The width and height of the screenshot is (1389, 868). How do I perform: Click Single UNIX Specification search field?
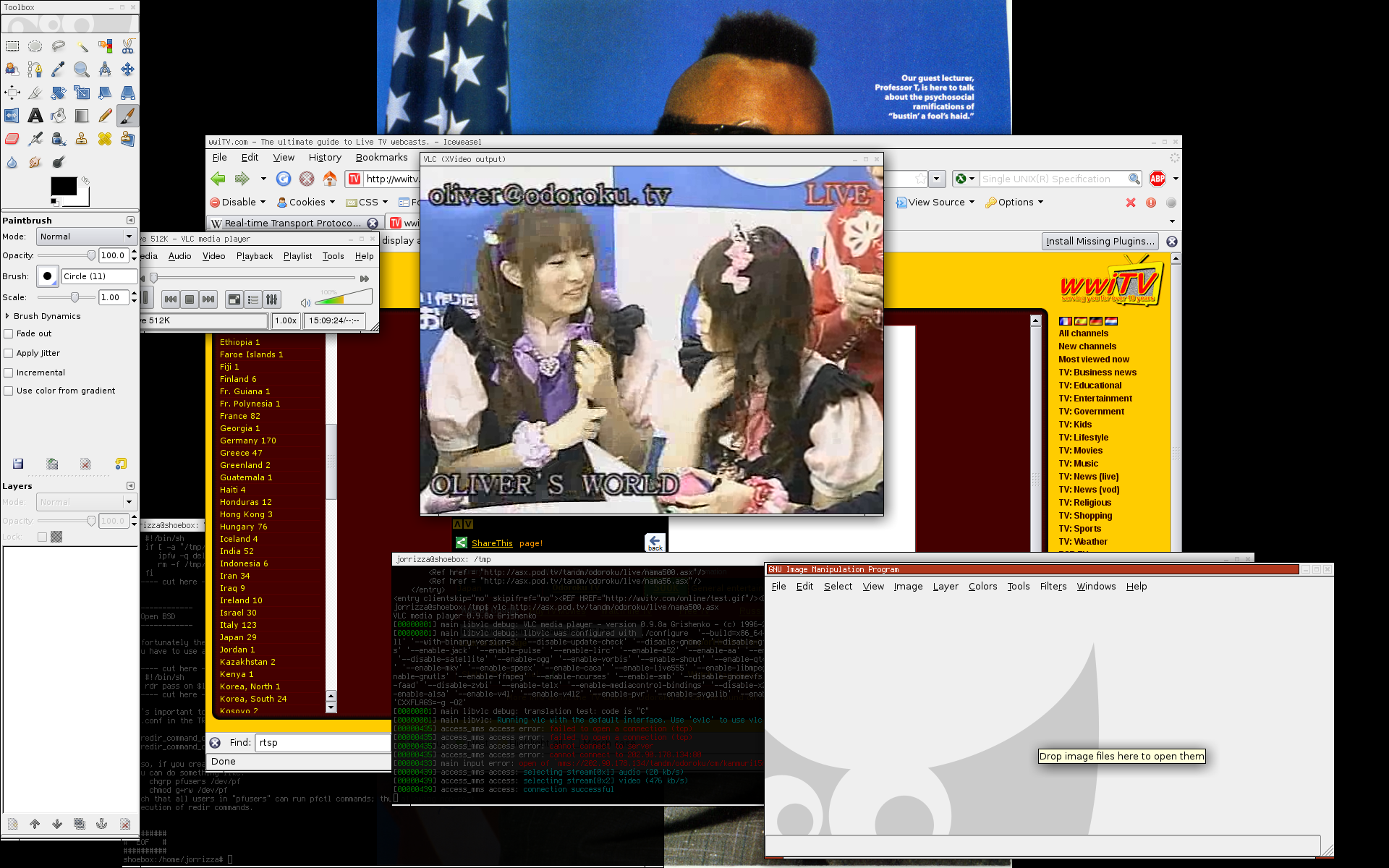[x=1053, y=179]
